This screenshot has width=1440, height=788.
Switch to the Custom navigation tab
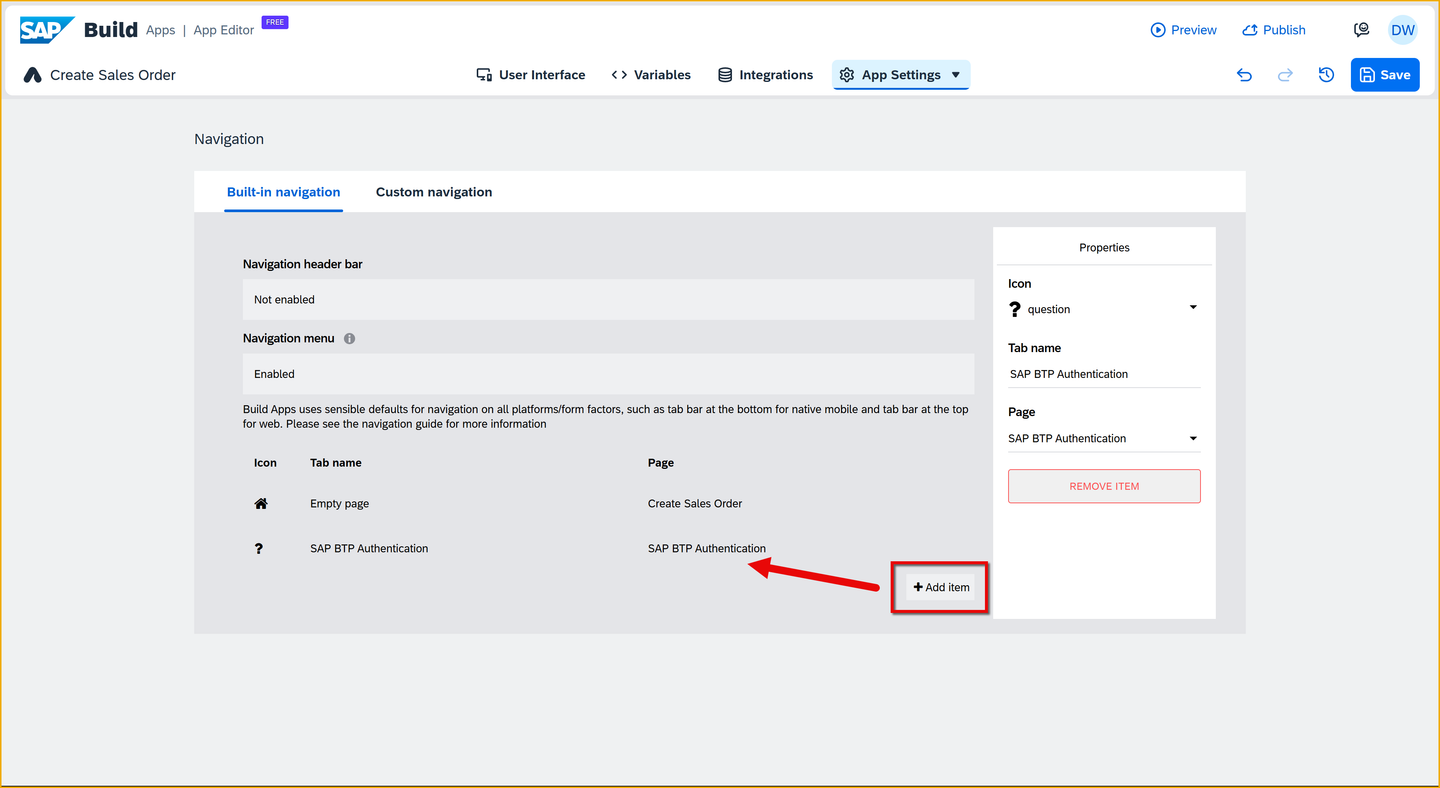tap(434, 192)
